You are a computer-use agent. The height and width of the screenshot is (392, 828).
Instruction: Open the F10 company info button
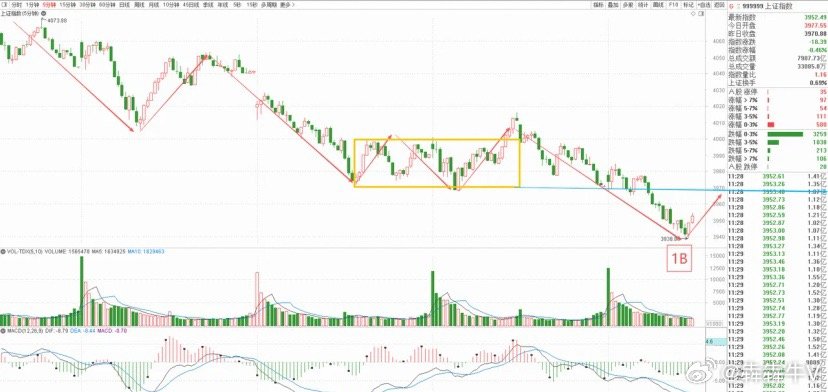(673, 5)
